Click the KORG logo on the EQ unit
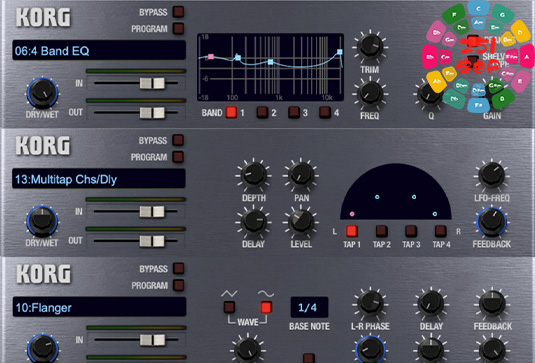The image size is (535, 363). pos(43,17)
